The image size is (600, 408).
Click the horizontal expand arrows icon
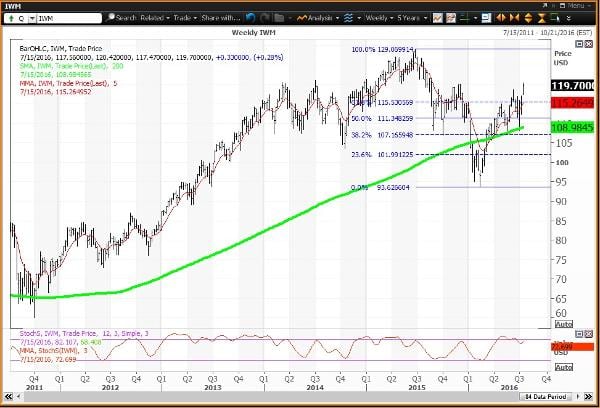tap(501, 18)
